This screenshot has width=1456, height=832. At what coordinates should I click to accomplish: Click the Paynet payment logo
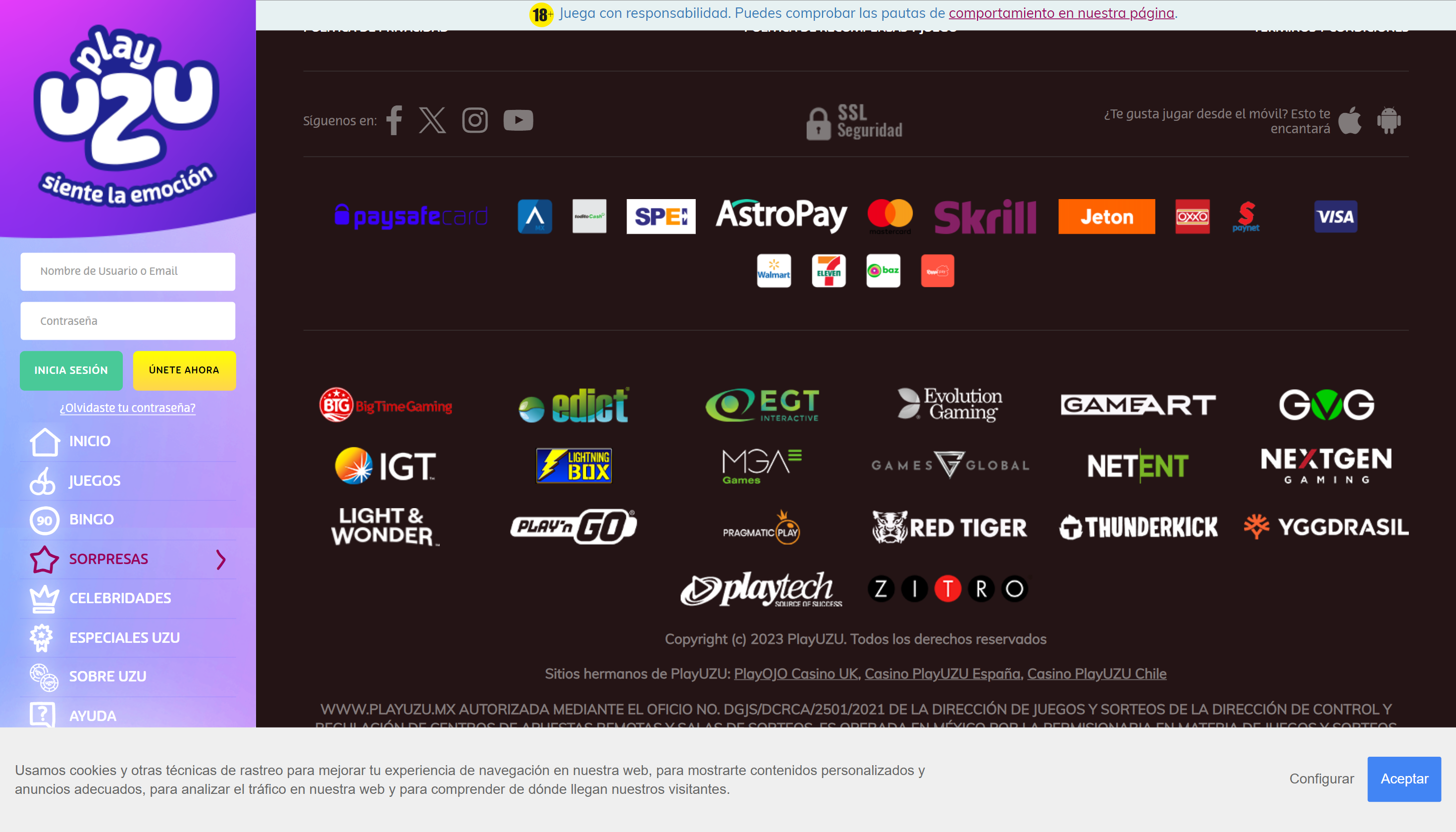pos(1247,216)
